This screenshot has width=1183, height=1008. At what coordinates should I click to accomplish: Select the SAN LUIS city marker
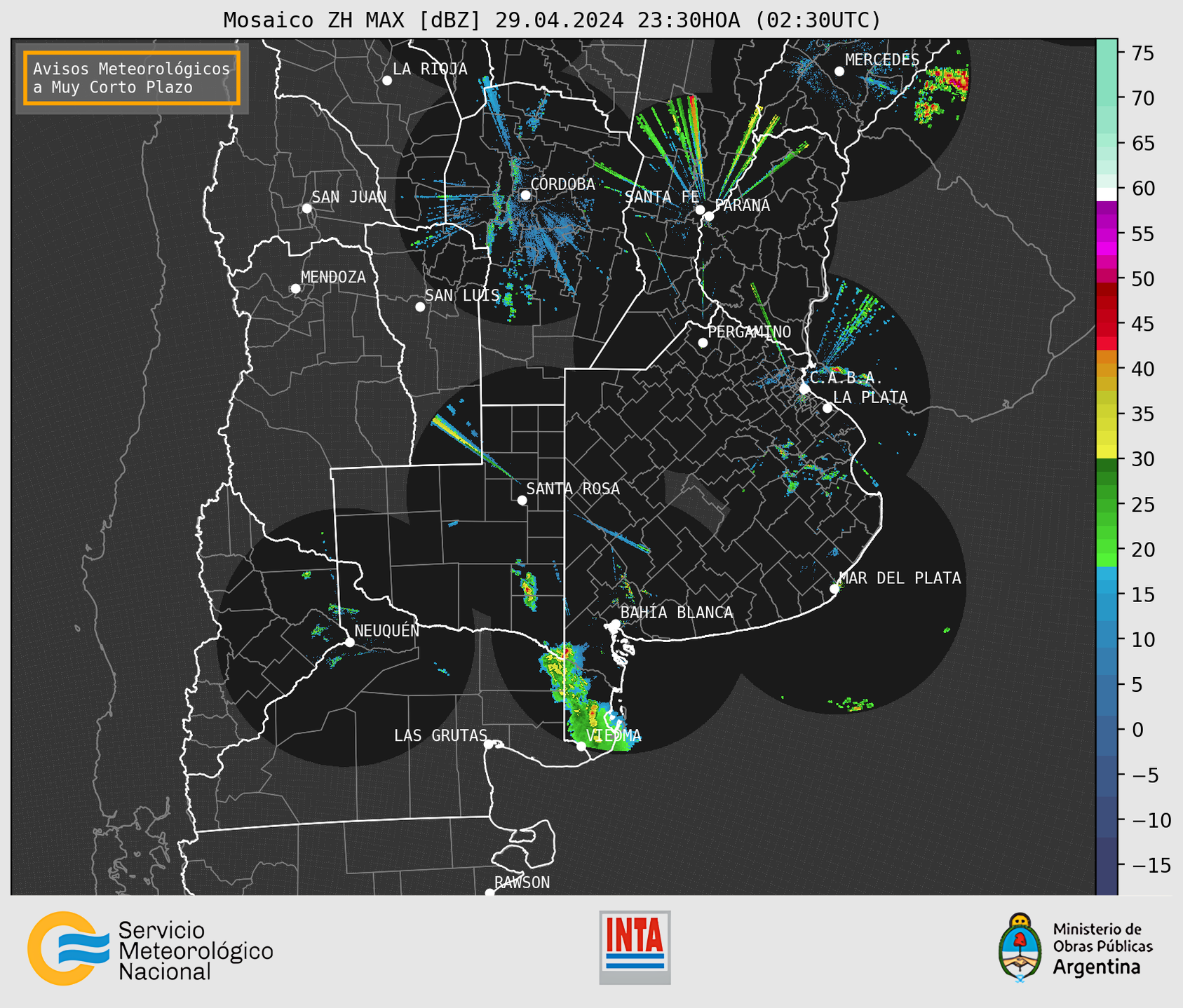click(x=420, y=307)
